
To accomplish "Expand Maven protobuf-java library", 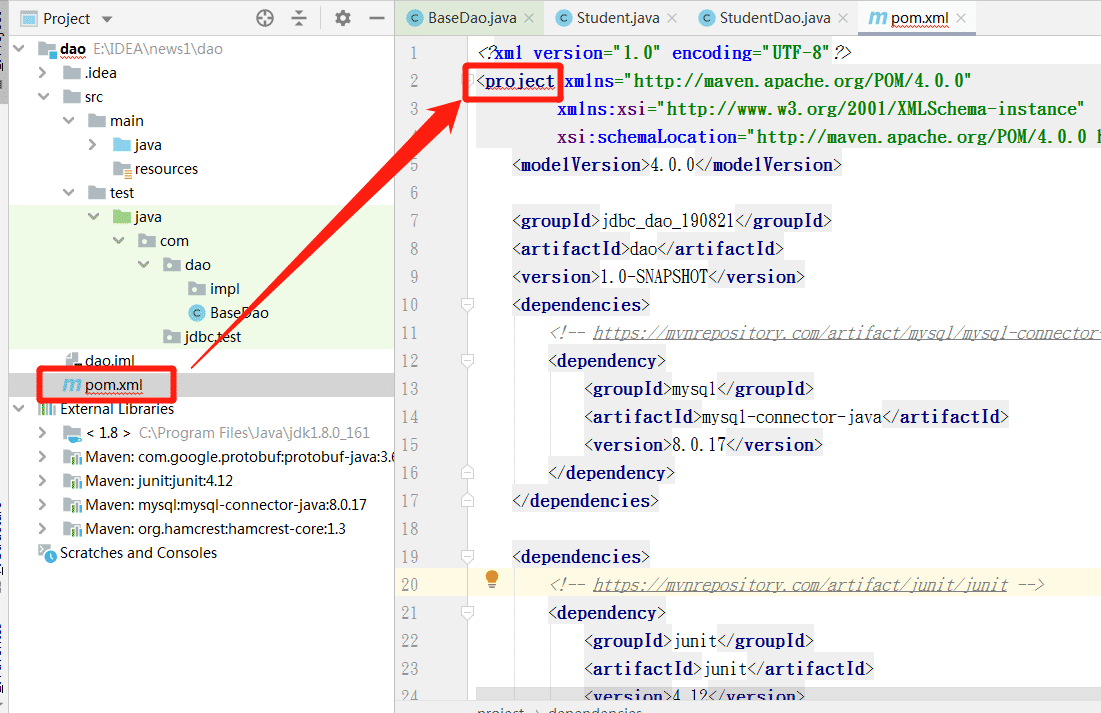I will tap(43, 457).
